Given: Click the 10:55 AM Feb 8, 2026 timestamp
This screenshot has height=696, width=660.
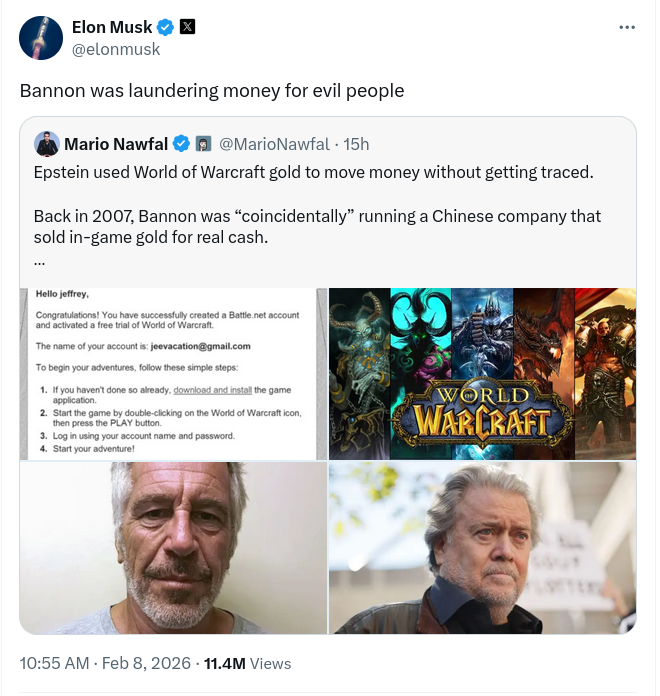Looking at the screenshot, I should tap(105, 663).
